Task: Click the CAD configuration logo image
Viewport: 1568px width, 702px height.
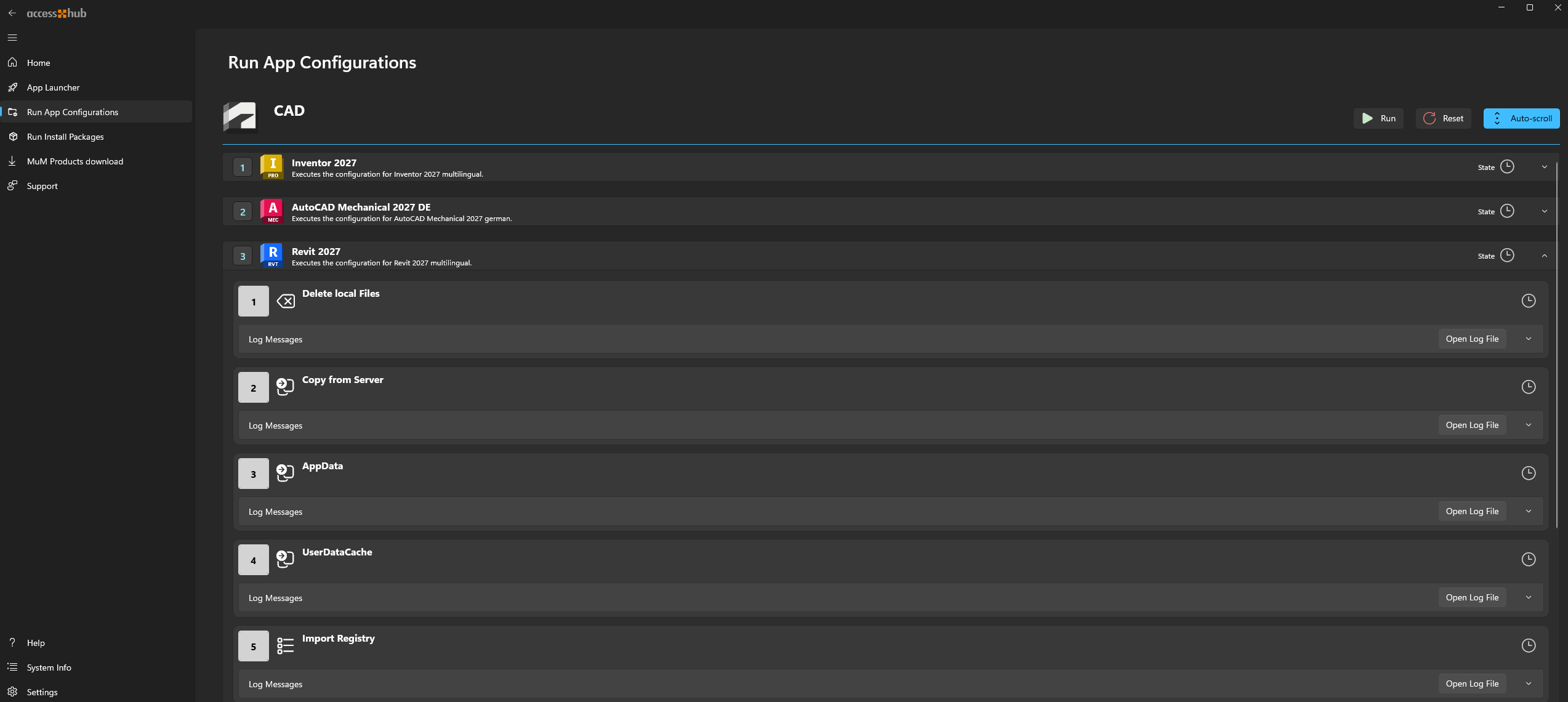Action: coord(239,117)
